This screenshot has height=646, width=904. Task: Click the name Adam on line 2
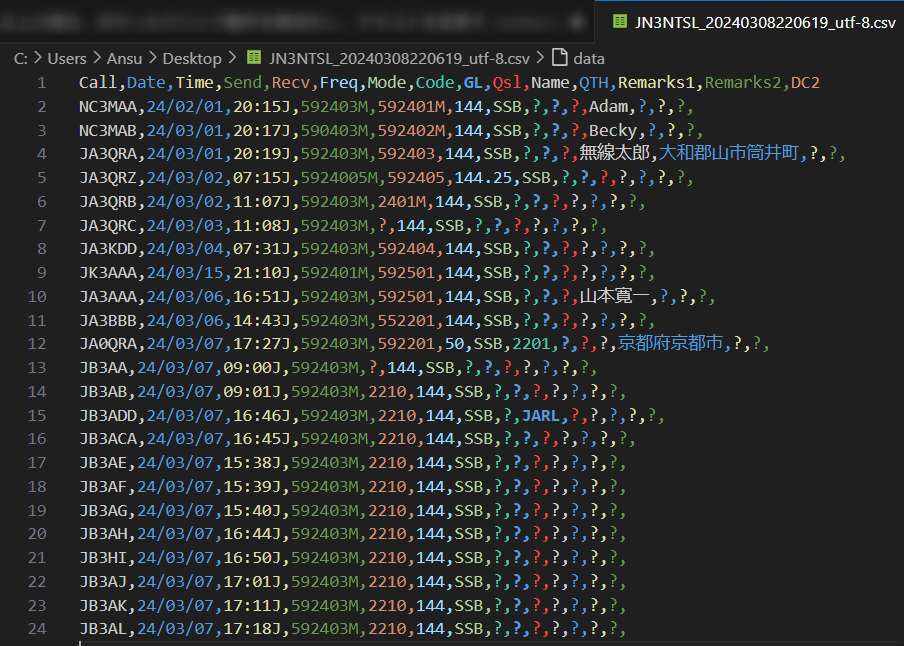[x=608, y=106]
